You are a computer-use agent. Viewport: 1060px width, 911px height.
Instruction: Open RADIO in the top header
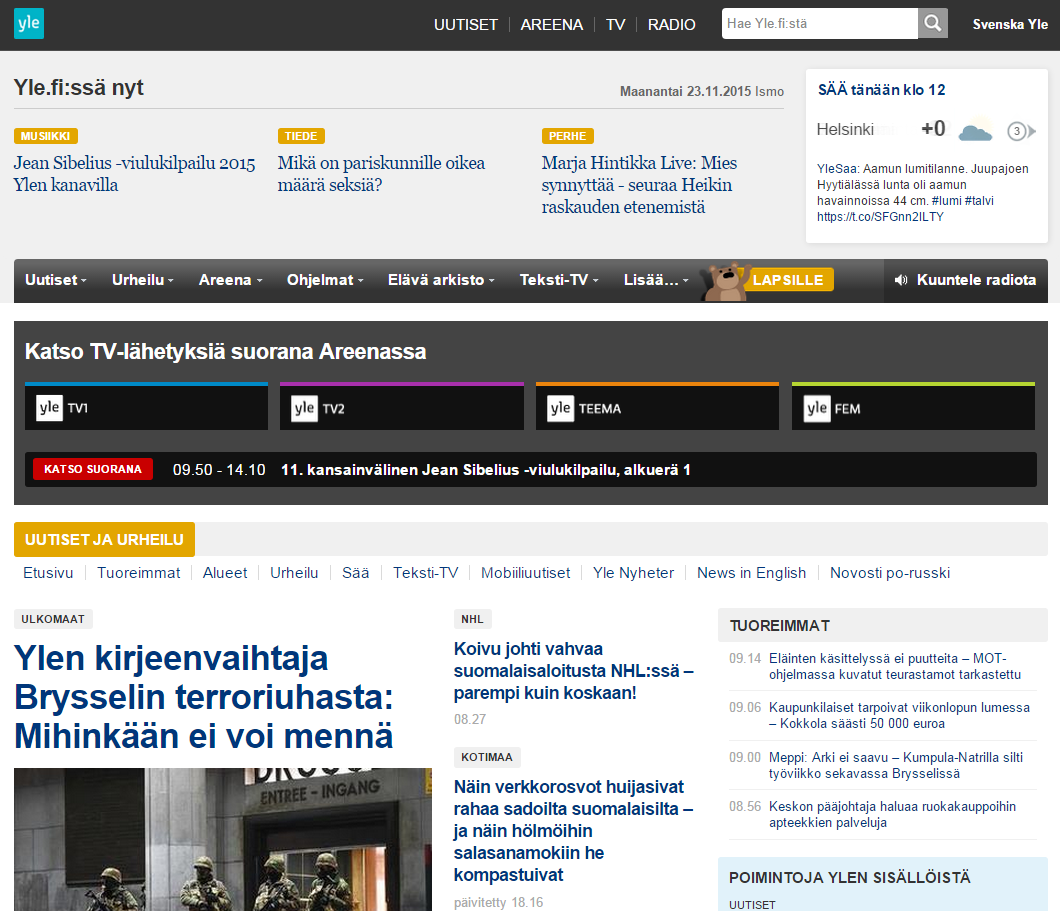click(671, 25)
